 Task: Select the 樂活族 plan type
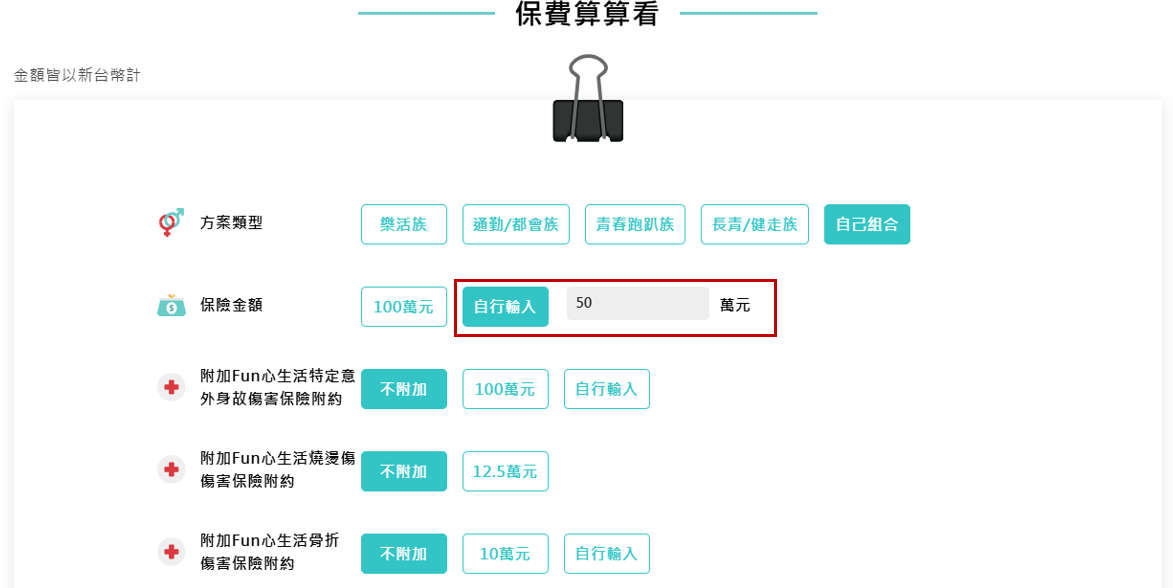pos(404,224)
